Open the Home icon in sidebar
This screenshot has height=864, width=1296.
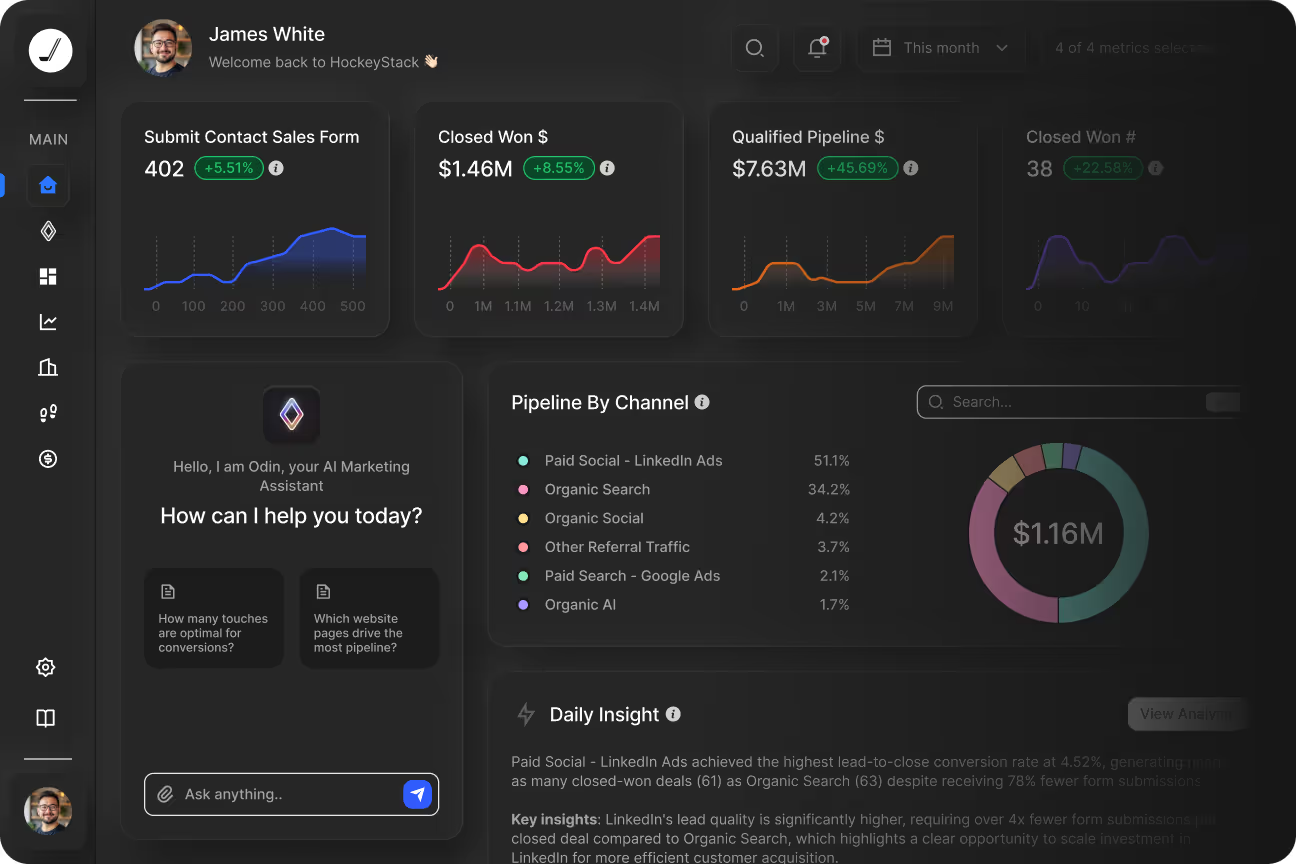[x=48, y=185]
